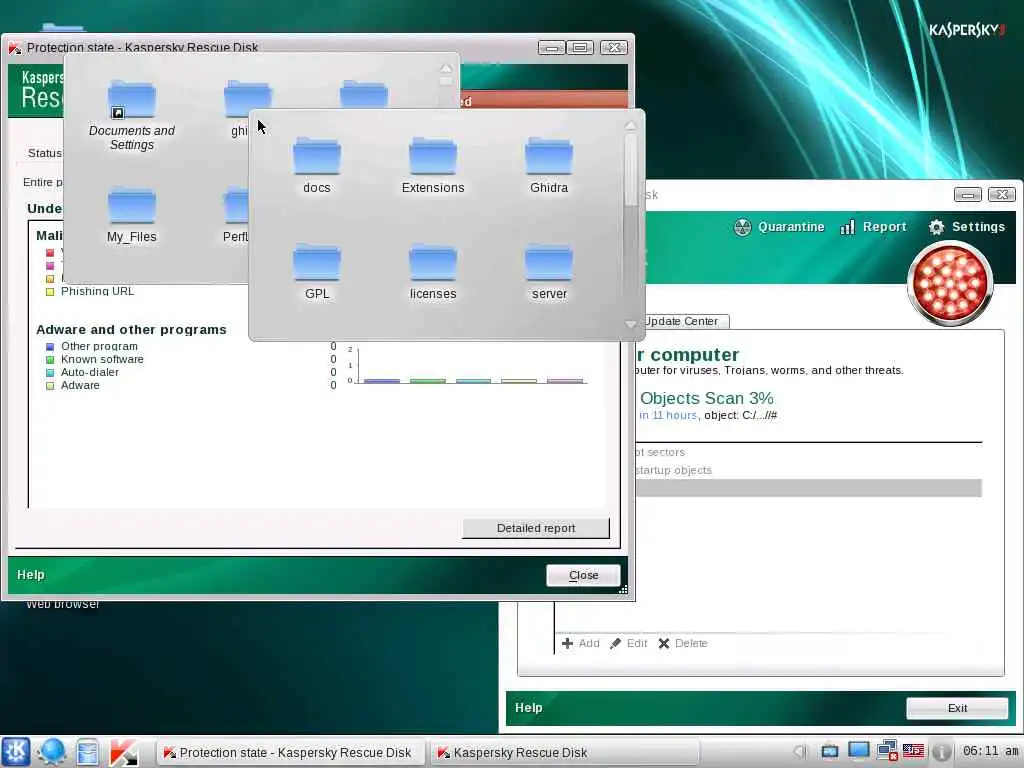Viewport: 1024px width, 768px height.
Task: Open Quarantine in Kaspersky Rescue Disk
Action: 779,227
